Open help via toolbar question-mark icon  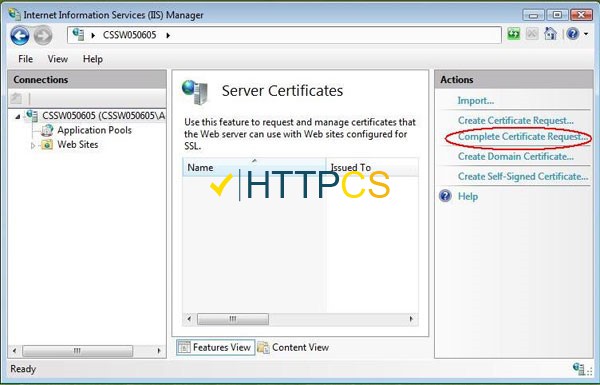[x=573, y=34]
